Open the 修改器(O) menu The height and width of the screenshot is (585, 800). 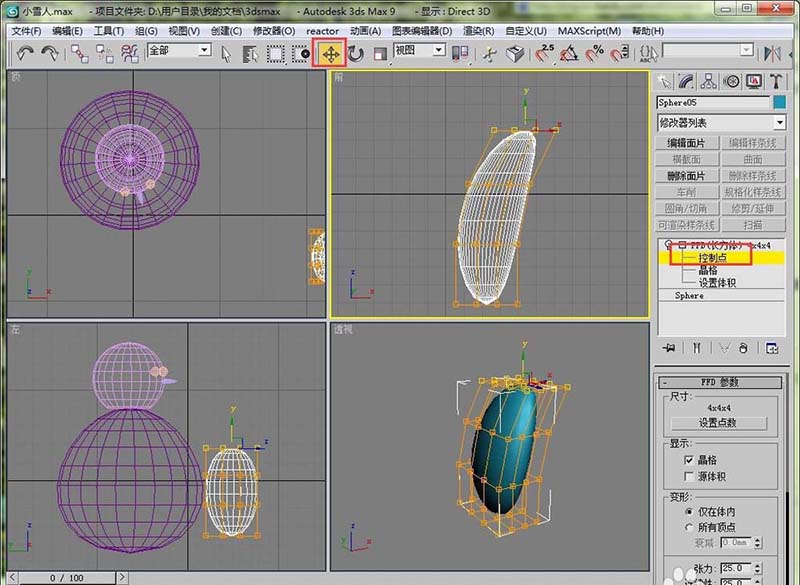pos(274,31)
